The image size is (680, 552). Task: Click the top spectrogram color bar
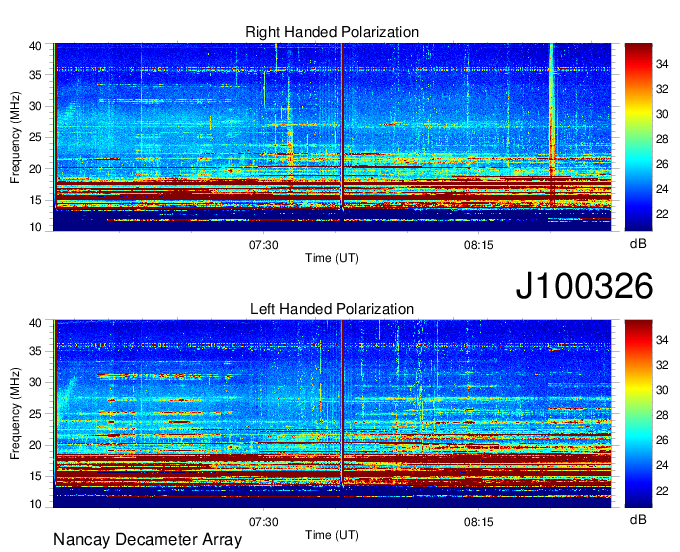click(638, 137)
